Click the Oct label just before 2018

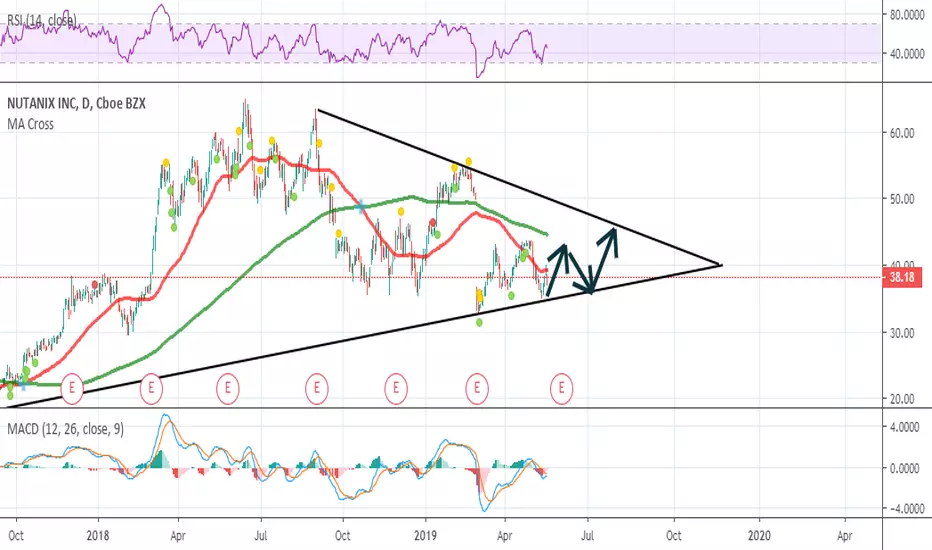point(16,536)
